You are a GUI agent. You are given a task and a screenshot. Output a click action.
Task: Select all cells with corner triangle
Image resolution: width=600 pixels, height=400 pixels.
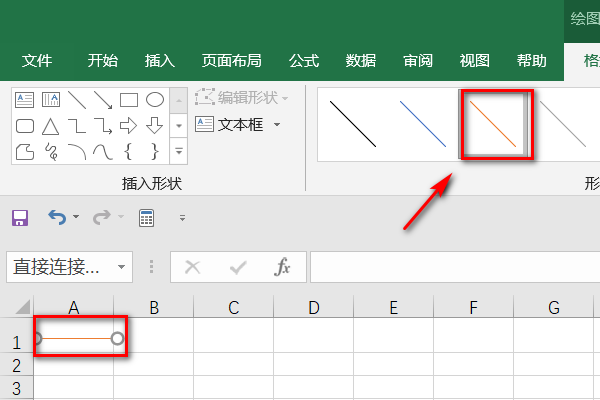pos(22,307)
